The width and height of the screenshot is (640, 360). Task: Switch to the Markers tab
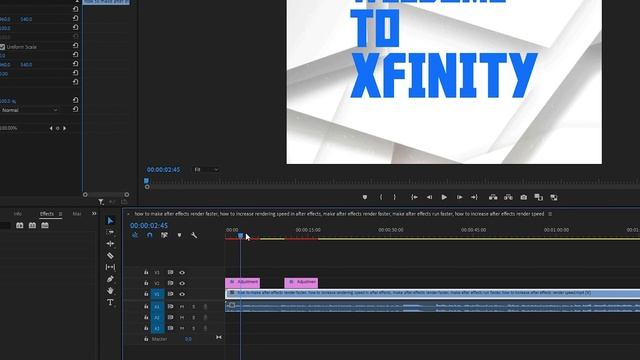click(x=77, y=214)
